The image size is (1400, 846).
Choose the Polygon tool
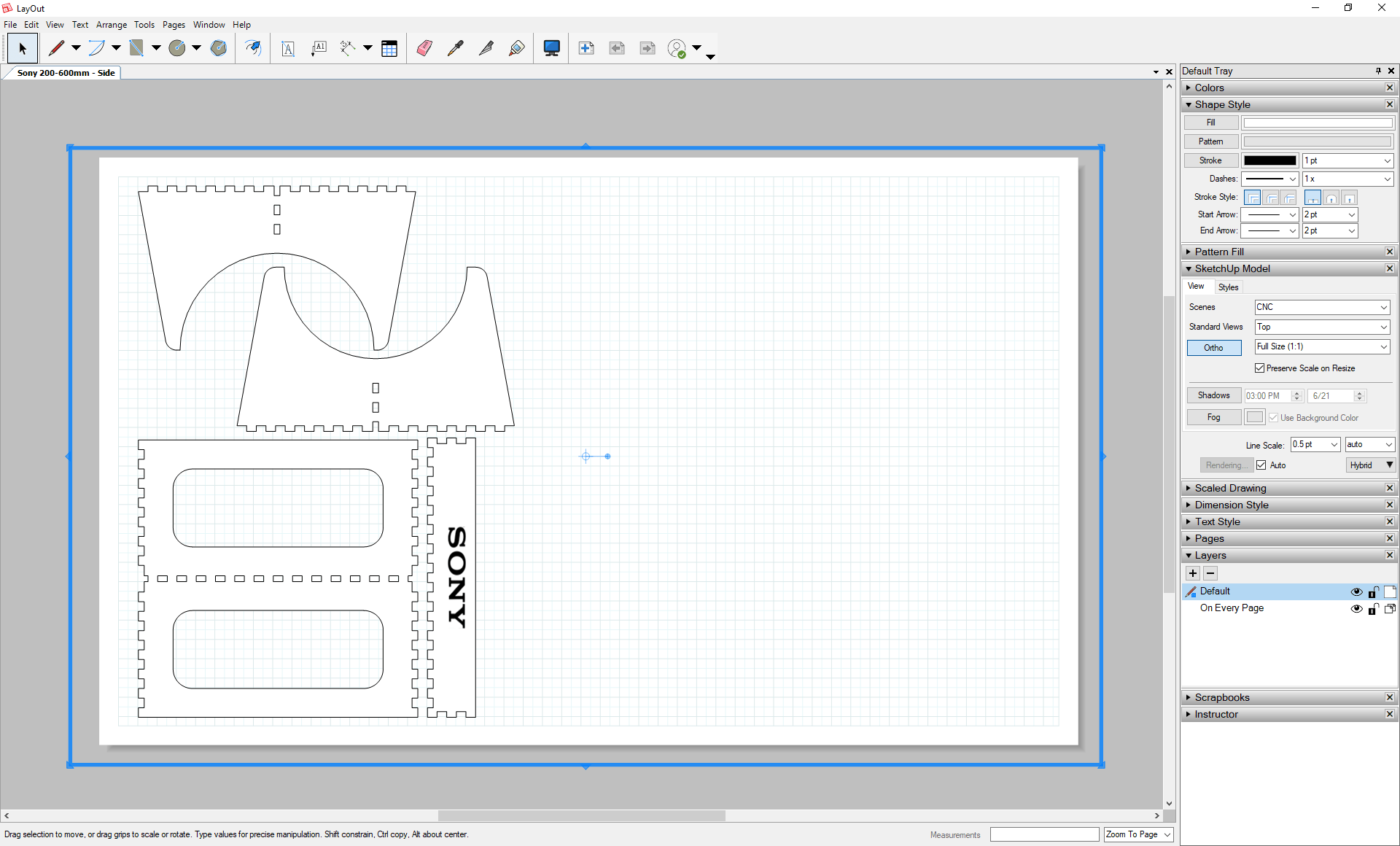point(219,48)
